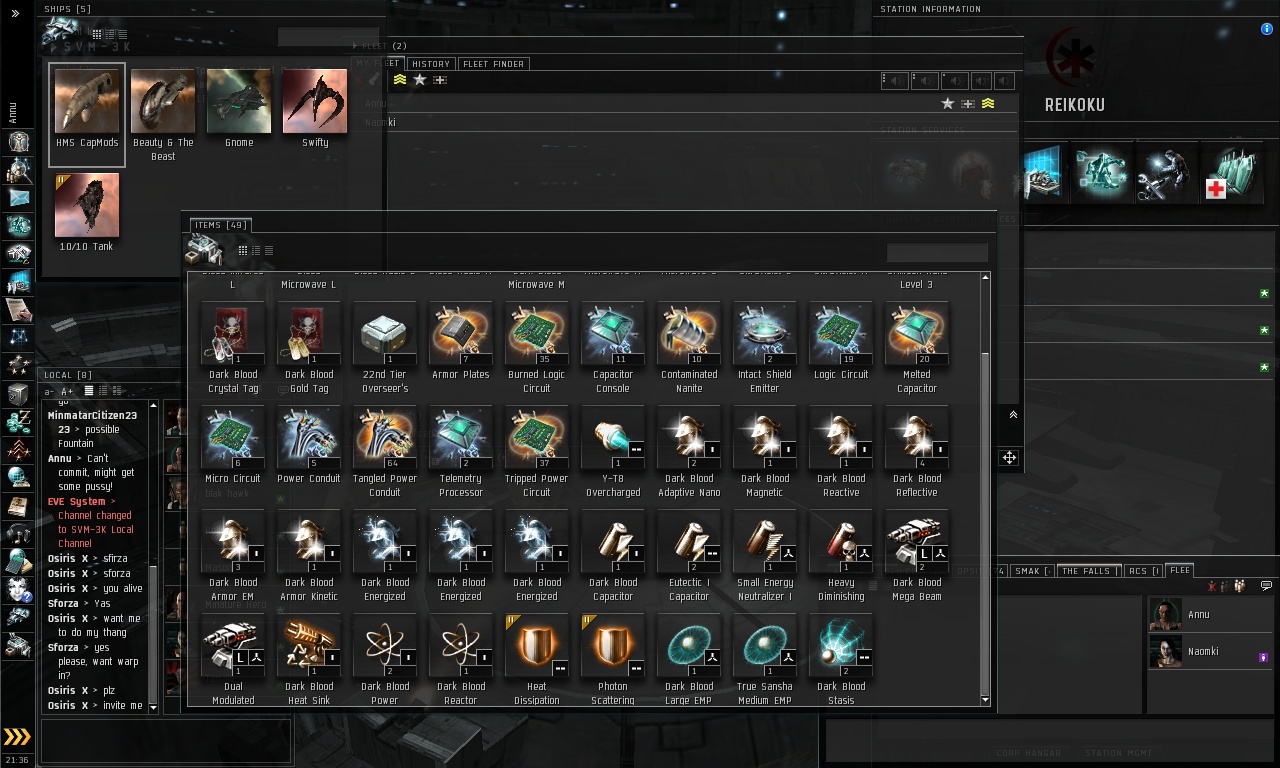Select the Tangled Power Conduit stack

pyautogui.click(x=385, y=451)
